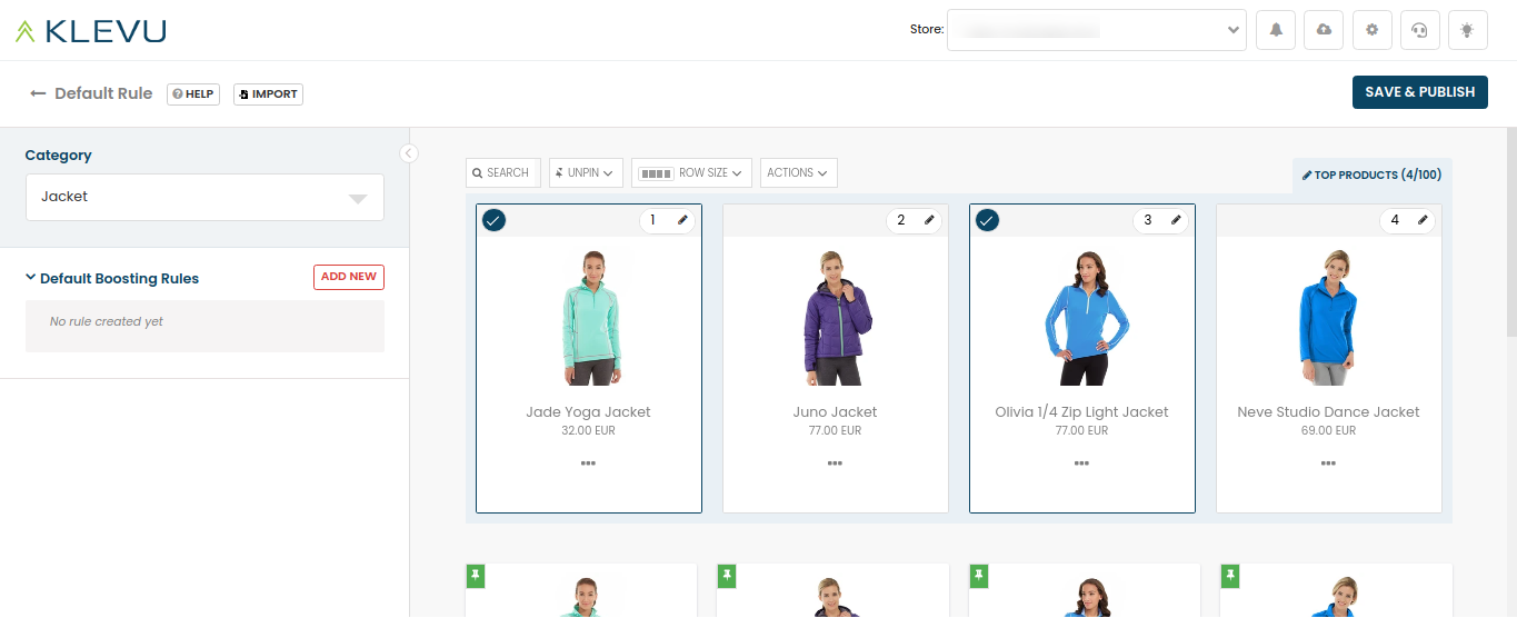
Task: Click Add New boosting rule button
Action: [x=349, y=277]
